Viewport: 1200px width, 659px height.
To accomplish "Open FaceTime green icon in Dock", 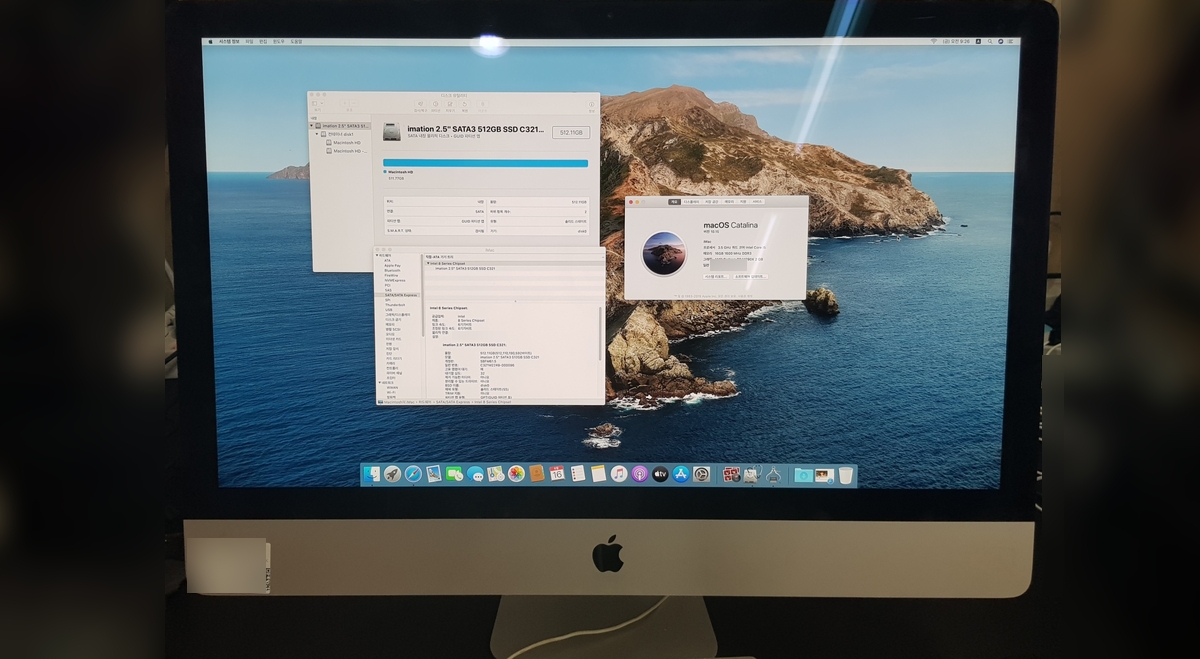I will [455, 474].
